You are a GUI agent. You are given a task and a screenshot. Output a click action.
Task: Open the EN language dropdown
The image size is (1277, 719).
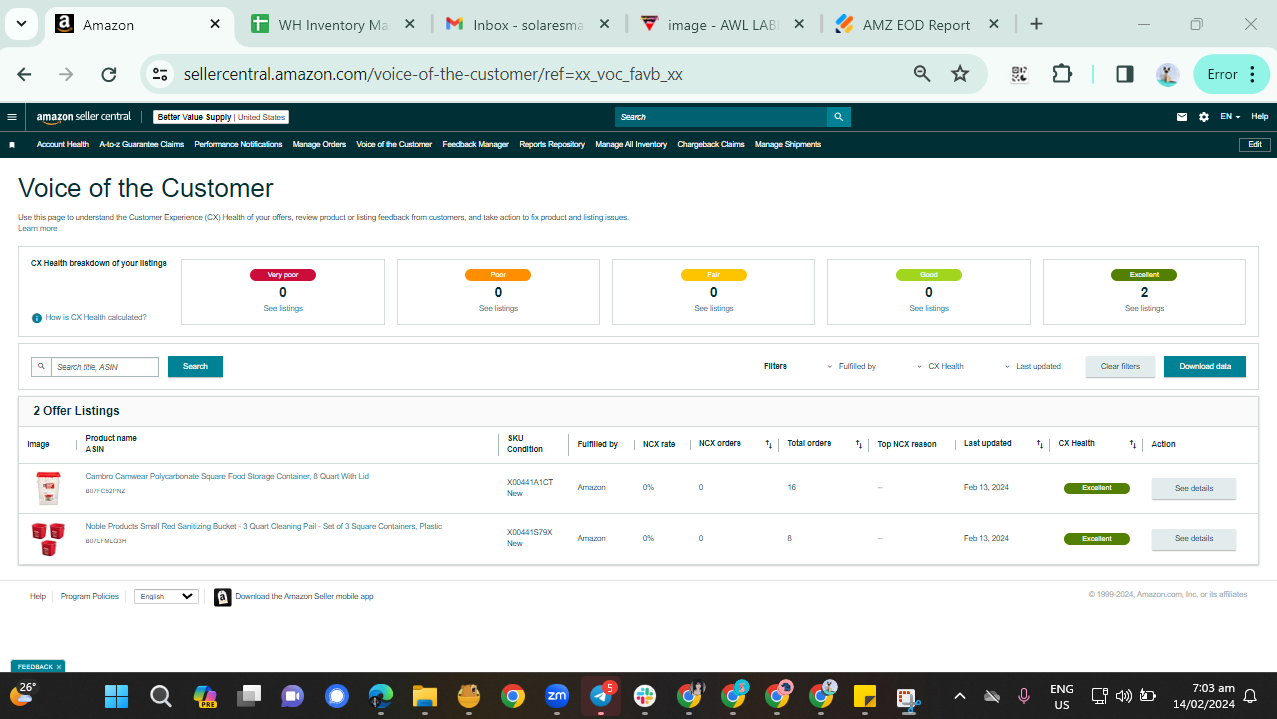pos(1230,117)
